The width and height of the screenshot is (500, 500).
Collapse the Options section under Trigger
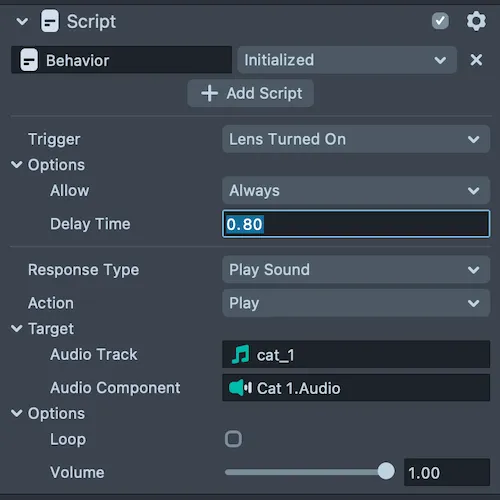click(17, 164)
